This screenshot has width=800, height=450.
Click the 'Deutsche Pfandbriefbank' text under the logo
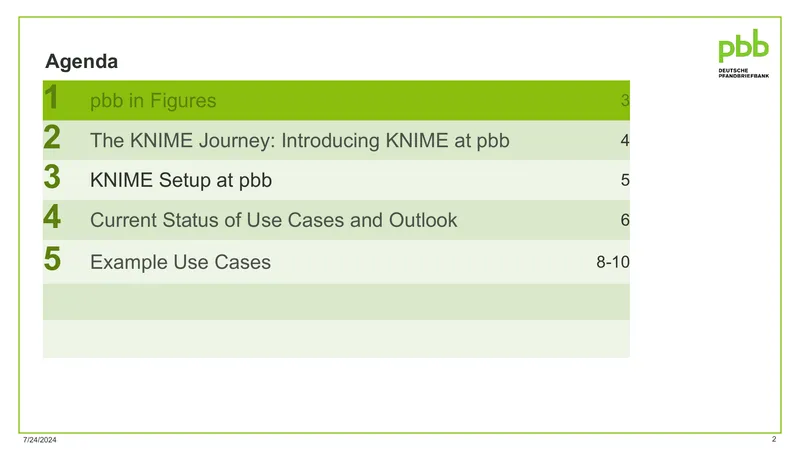[x=743, y=73]
